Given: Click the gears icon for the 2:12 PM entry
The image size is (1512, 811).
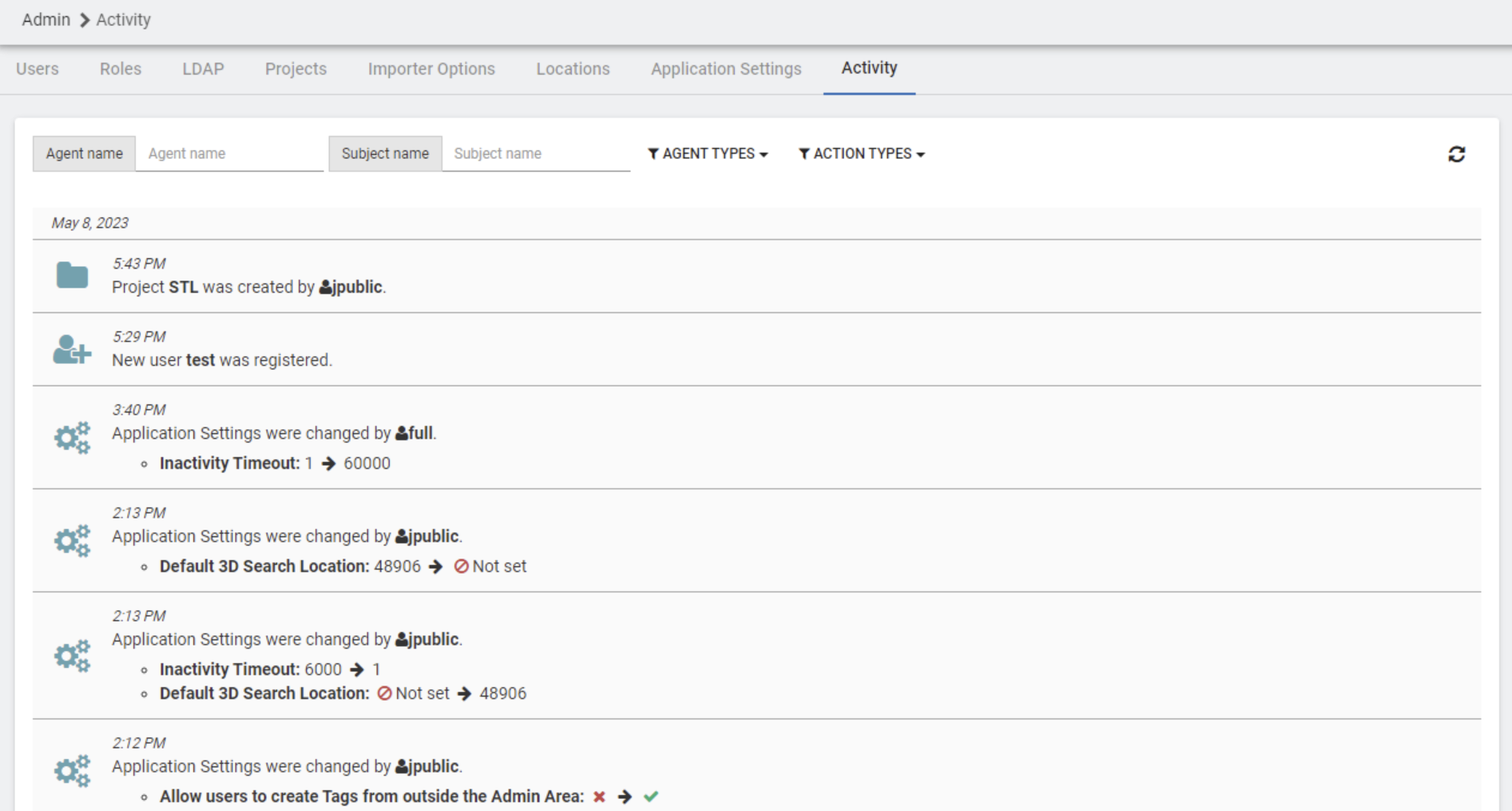Looking at the screenshot, I should coord(72,771).
